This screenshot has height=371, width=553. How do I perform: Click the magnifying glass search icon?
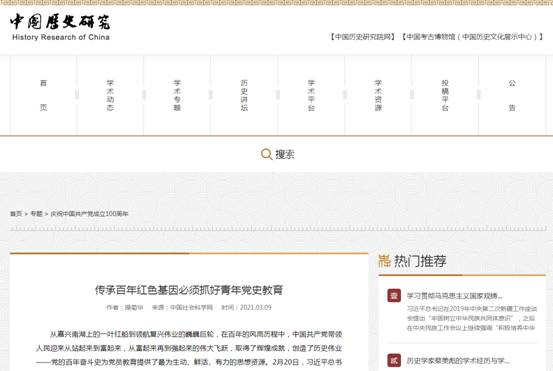266,154
